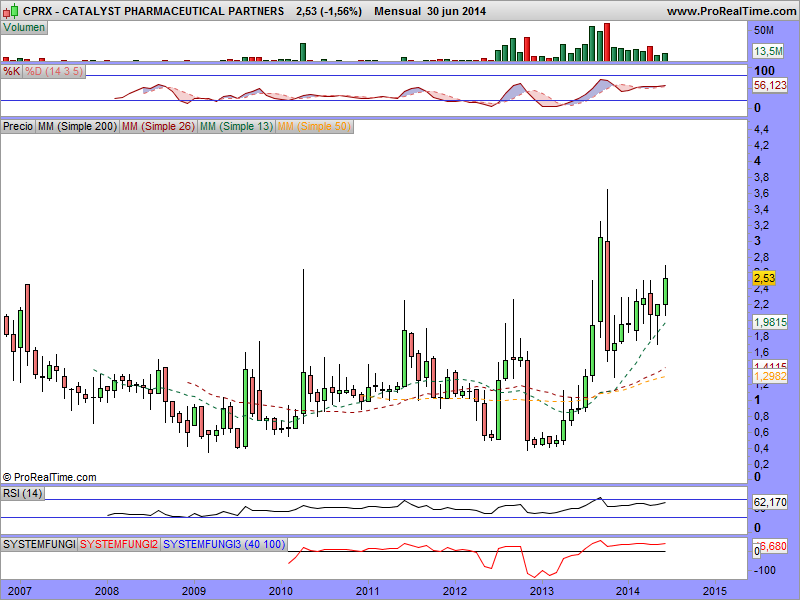The image size is (800, 600).
Task: Click the 3,2 price axis label
Action: (x=761, y=225)
